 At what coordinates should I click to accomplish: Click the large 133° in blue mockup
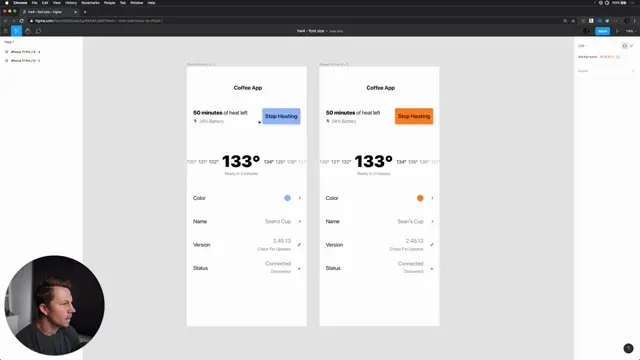pos(241,161)
